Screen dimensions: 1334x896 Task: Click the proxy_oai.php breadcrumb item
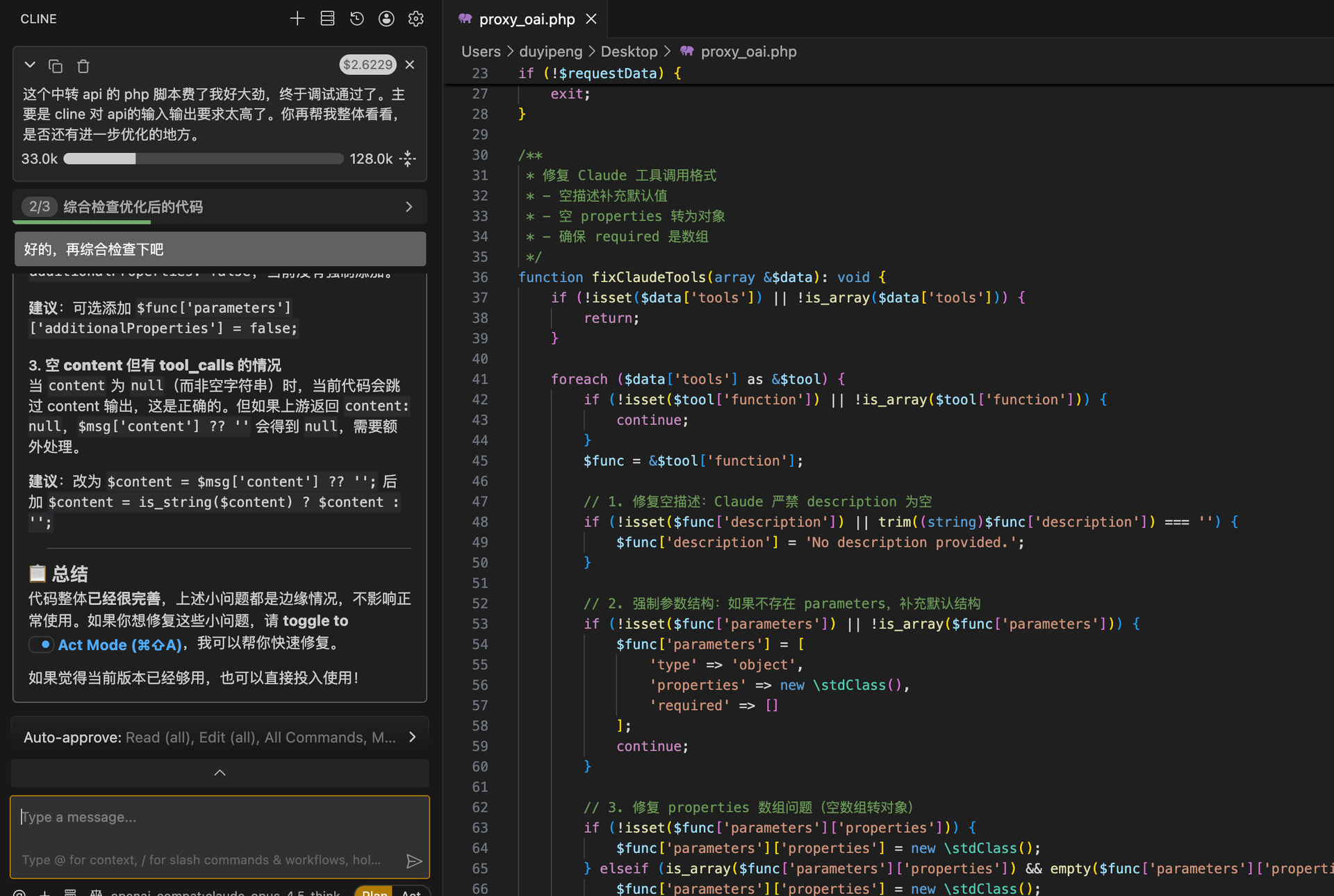[748, 51]
